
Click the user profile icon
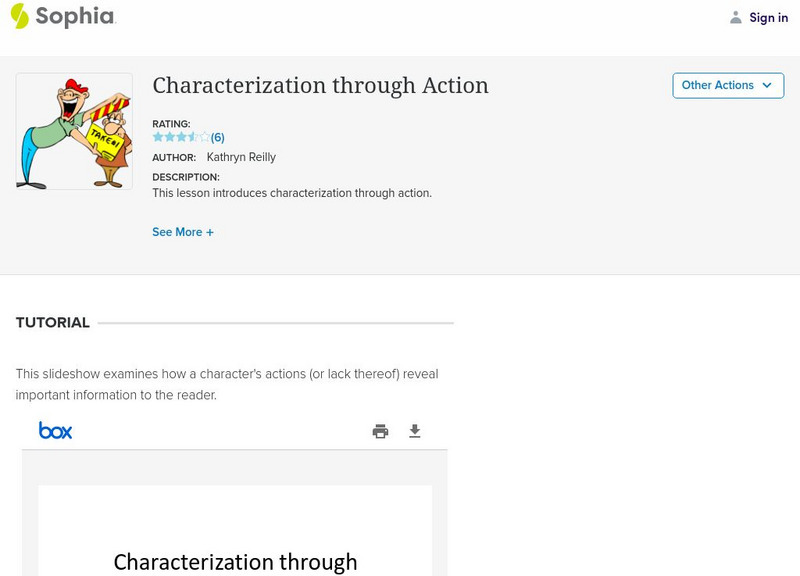coord(736,17)
